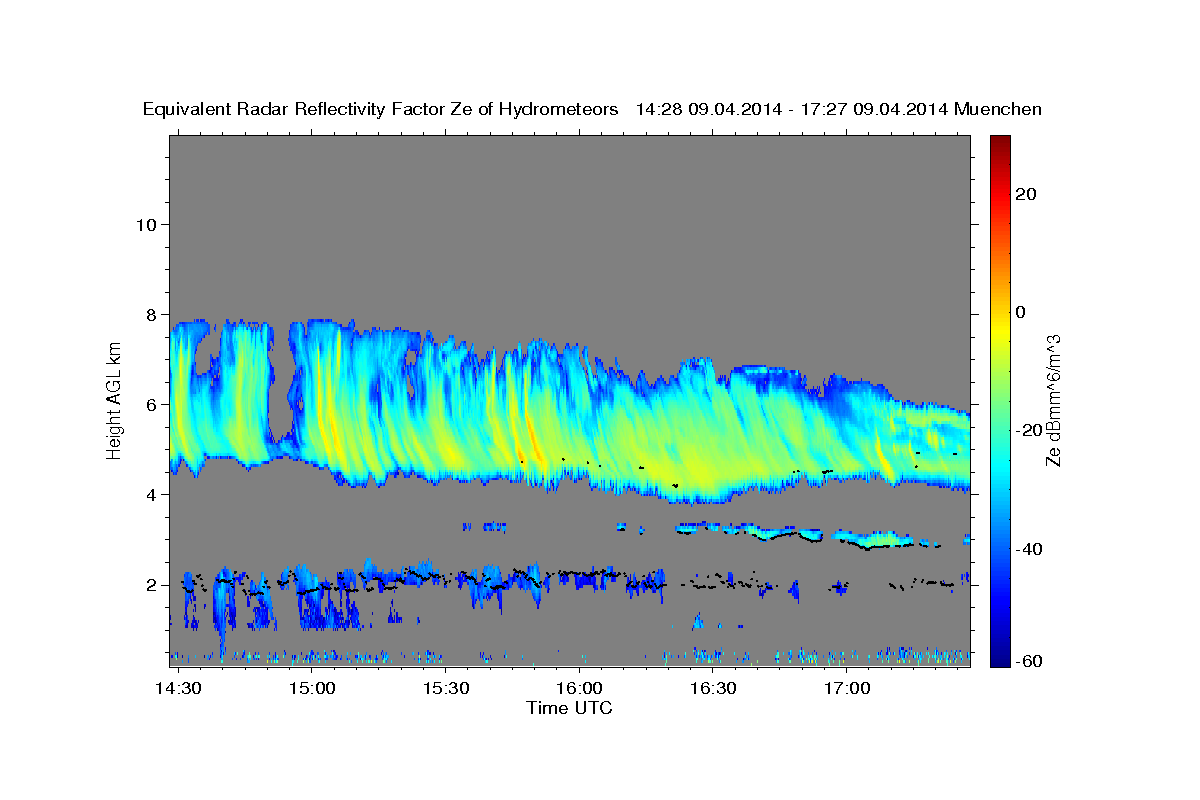Click the height tick label 10

click(x=146, y=224)
